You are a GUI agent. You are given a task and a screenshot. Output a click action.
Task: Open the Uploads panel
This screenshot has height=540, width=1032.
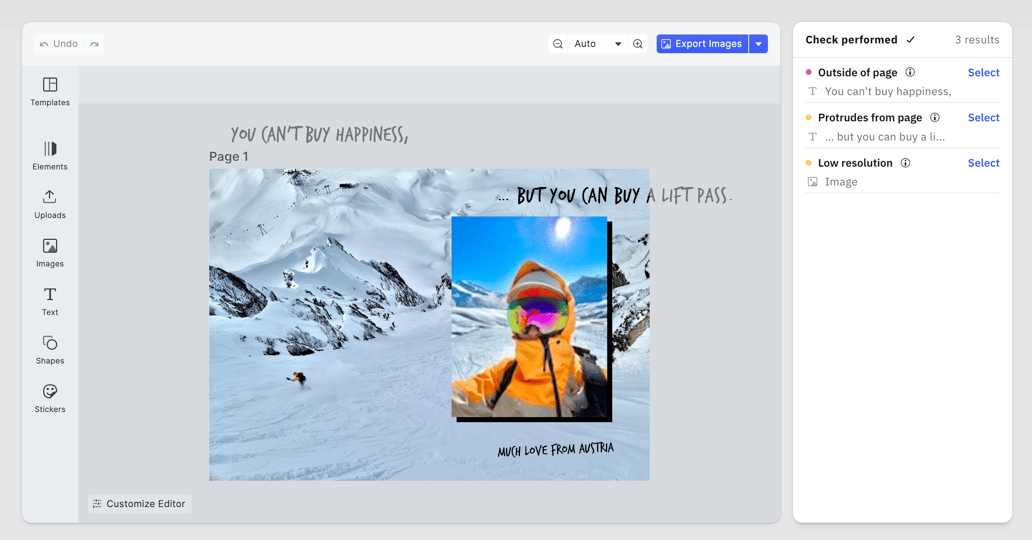pos(50,204)
